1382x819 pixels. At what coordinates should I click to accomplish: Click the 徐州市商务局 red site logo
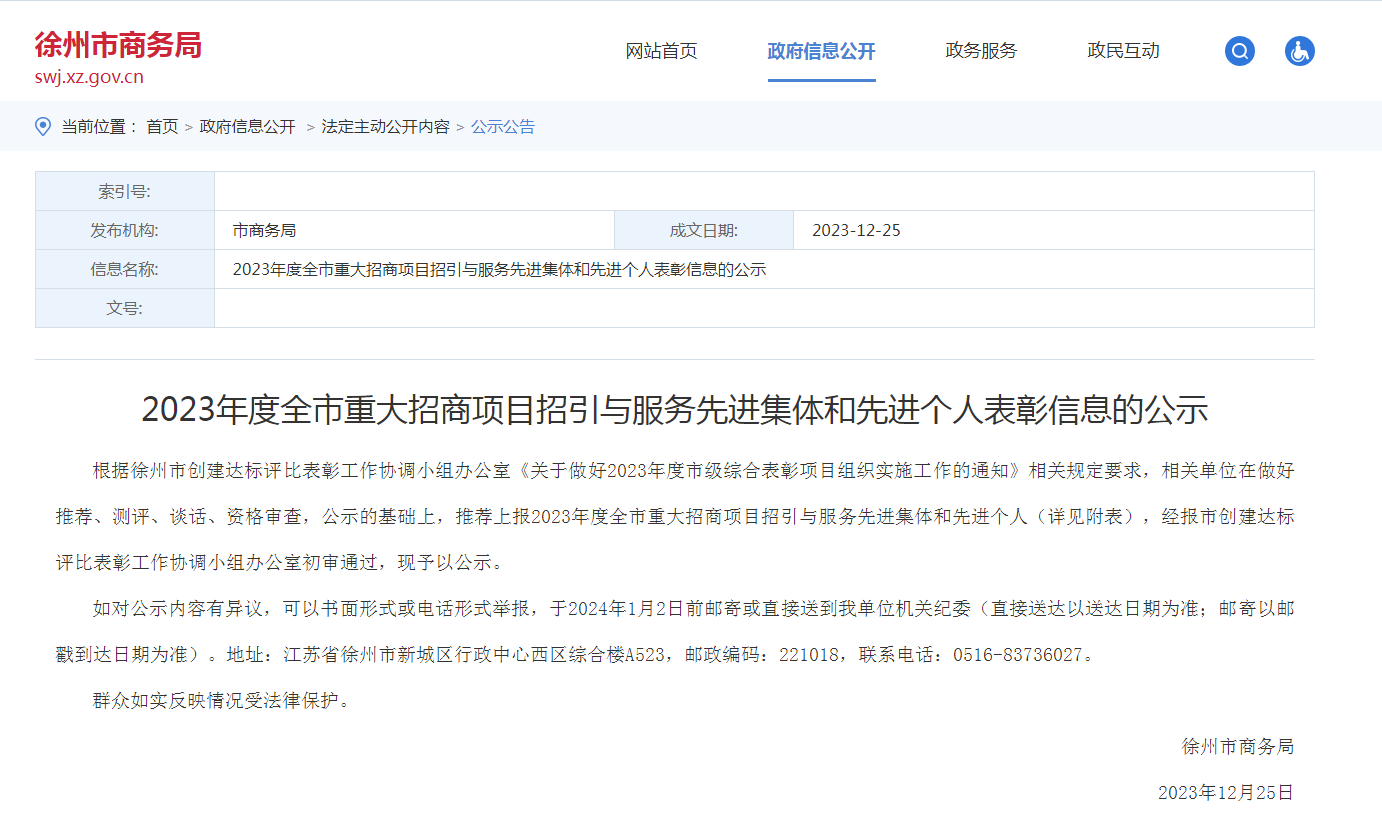[x=118, y=45]
